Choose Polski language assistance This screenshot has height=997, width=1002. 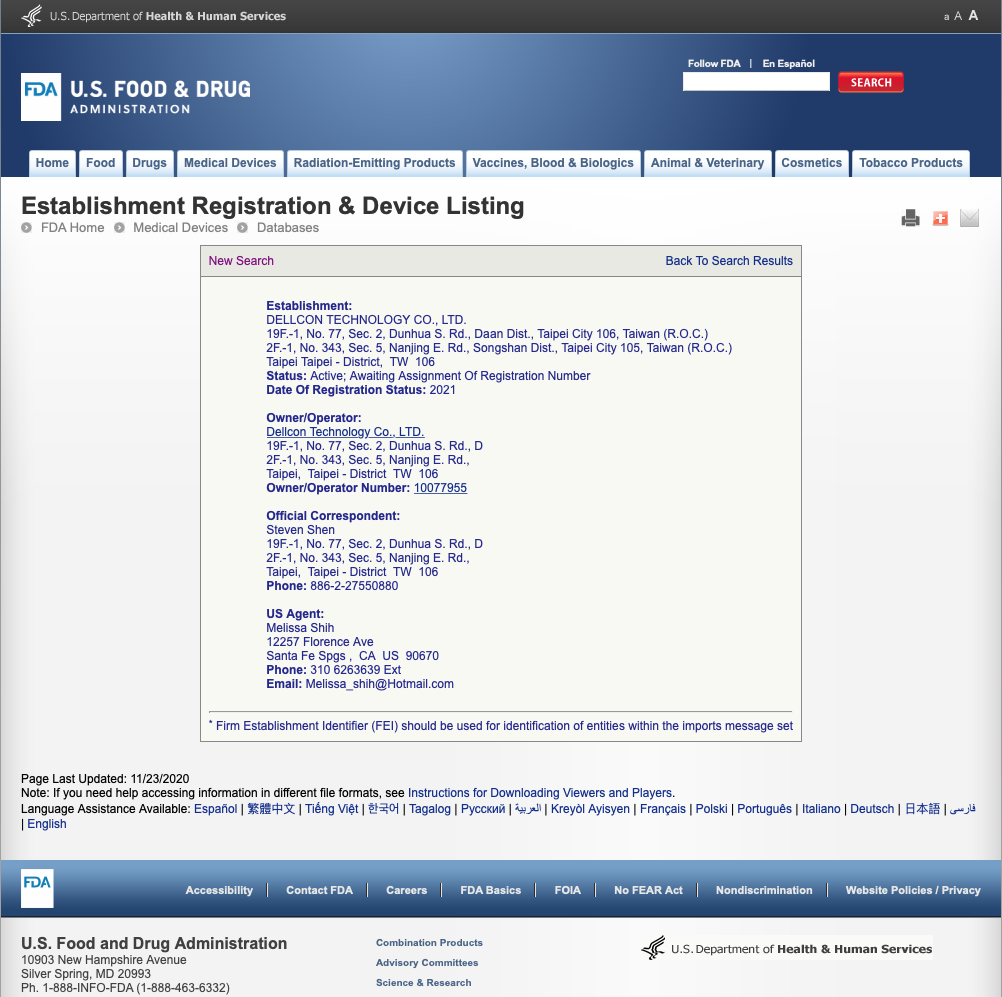(x=711, y=809)
